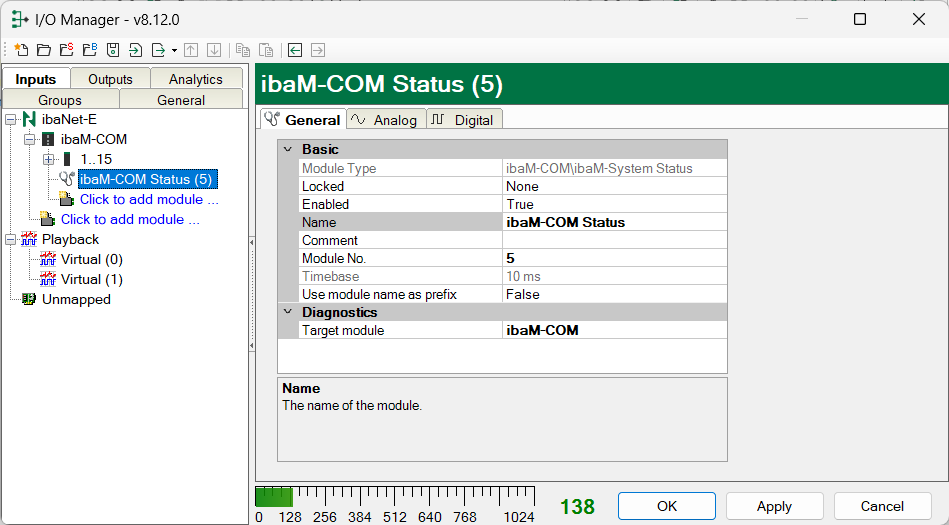Edit the Name field ibaM-COM Status
The width and height of the screenshot is (949, 525).
point(615,222)
